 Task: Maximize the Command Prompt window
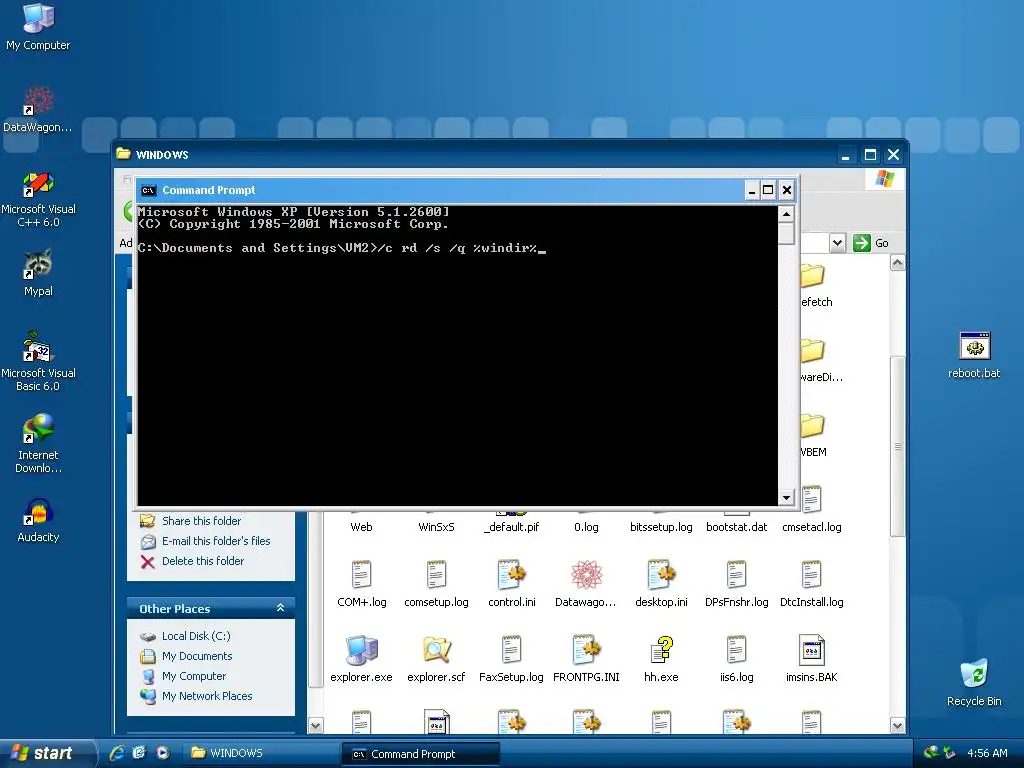click(x=769, y=190)
